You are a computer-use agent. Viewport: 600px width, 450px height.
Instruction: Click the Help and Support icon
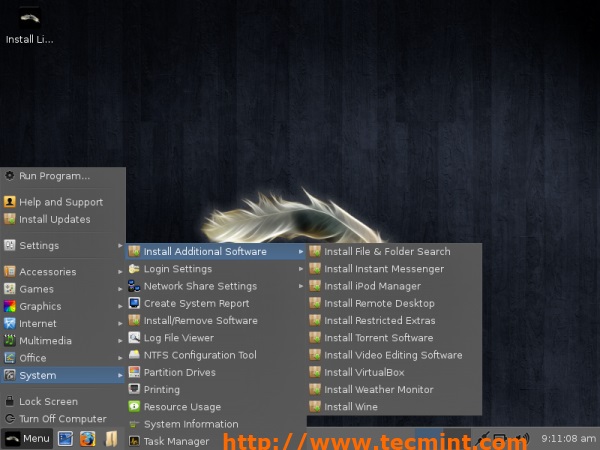coord(10,202)
